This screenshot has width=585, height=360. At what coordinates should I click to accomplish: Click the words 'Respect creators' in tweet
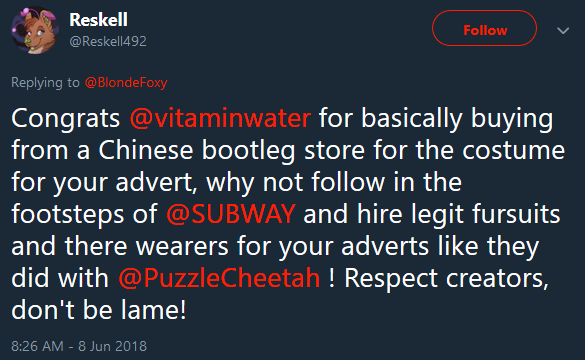(x=446, y=278)
